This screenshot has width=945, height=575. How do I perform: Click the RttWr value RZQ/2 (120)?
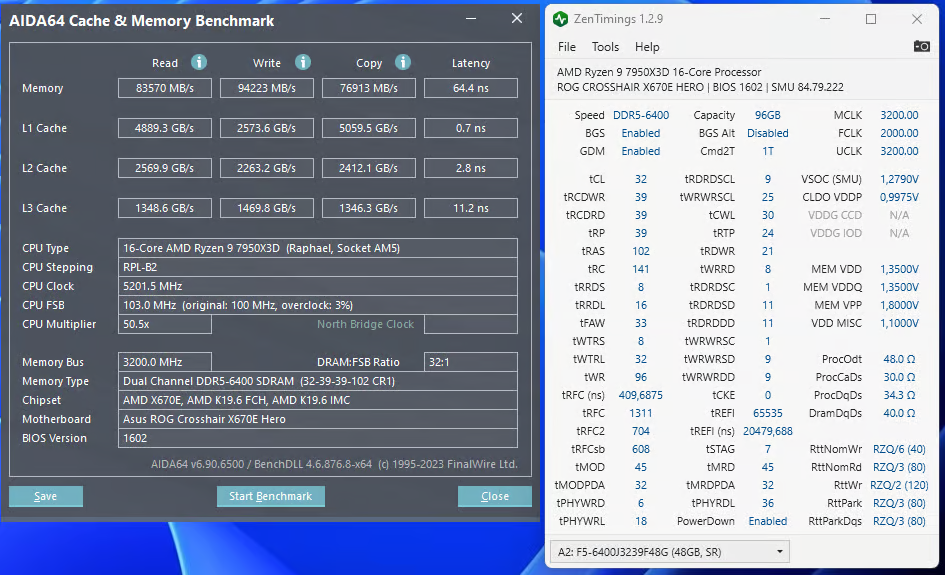(899, 485)
